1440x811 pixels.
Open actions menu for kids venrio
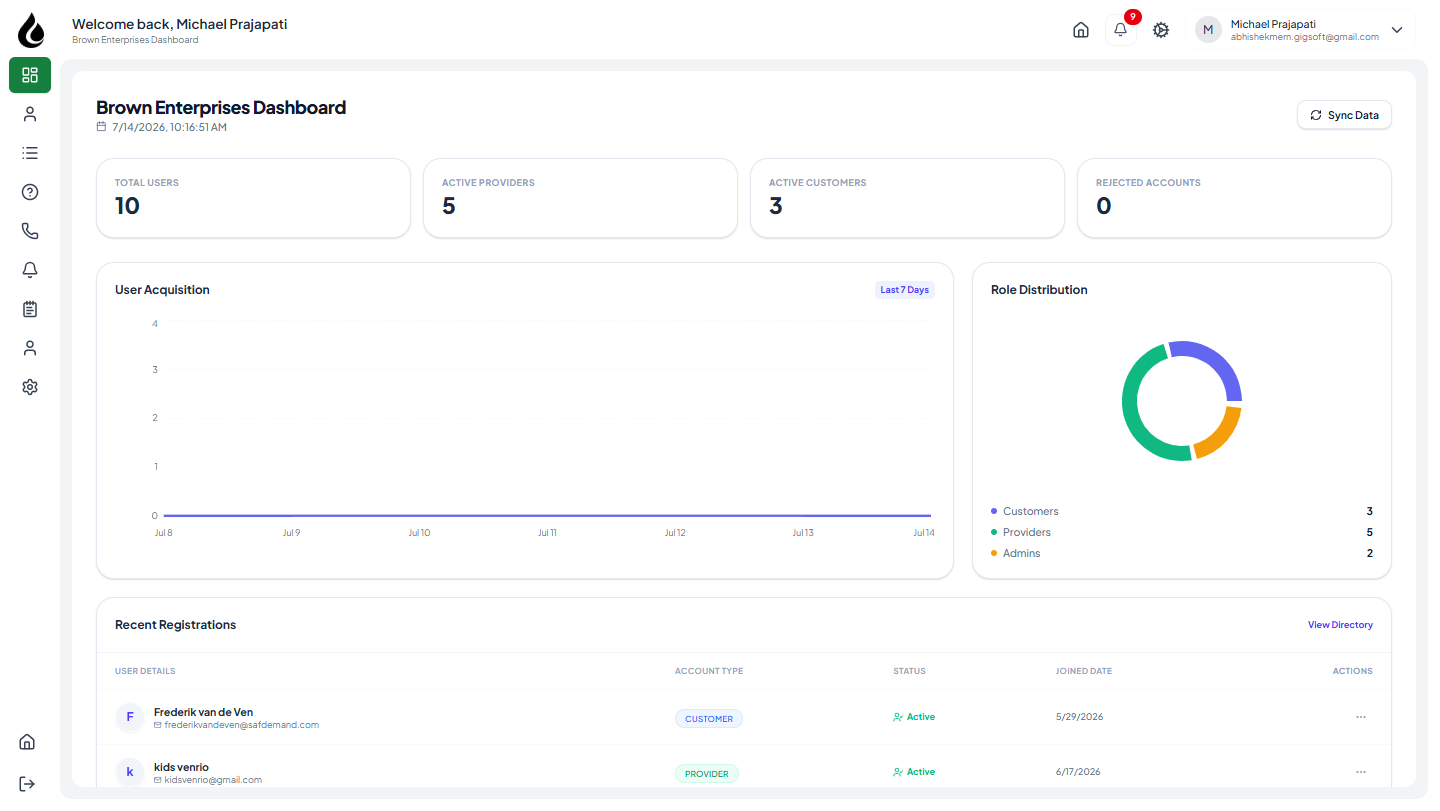1361,772
